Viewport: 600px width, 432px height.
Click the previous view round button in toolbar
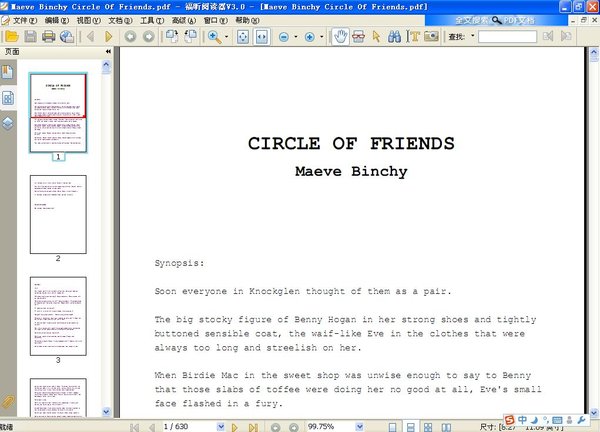(130, 36)
